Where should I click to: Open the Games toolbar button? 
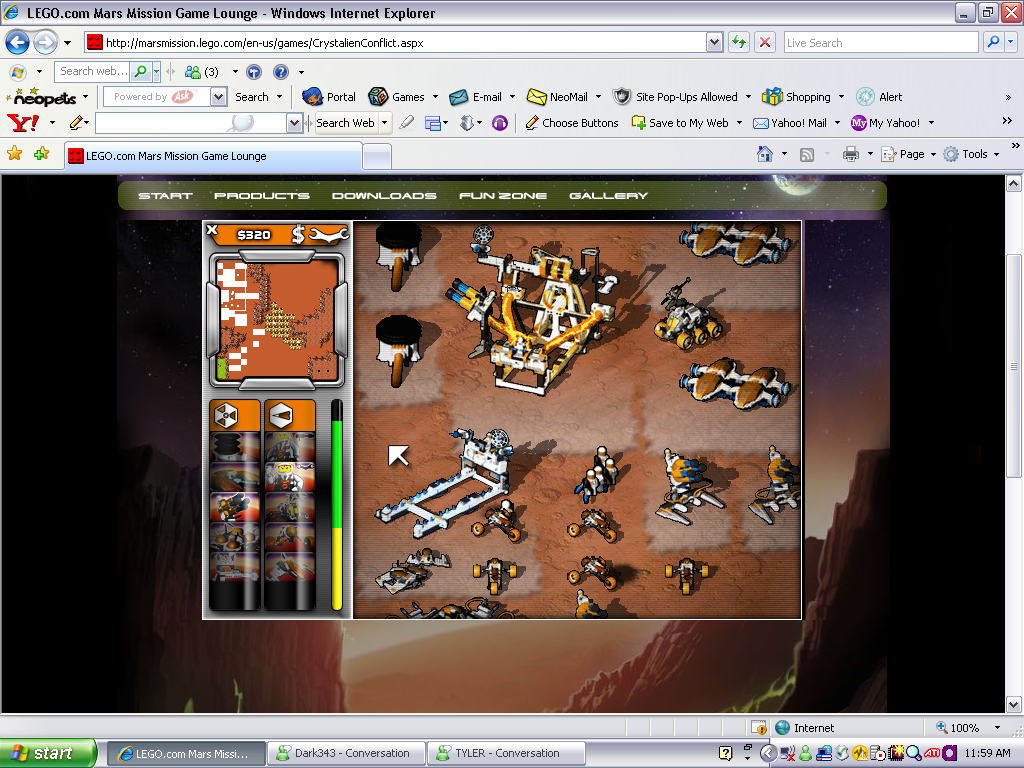396,97
